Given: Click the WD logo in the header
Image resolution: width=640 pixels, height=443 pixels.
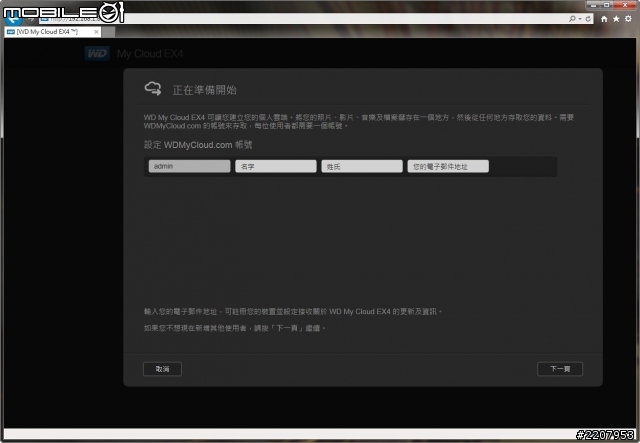Looking at the screenshot, I should click(x=97, y=53).
